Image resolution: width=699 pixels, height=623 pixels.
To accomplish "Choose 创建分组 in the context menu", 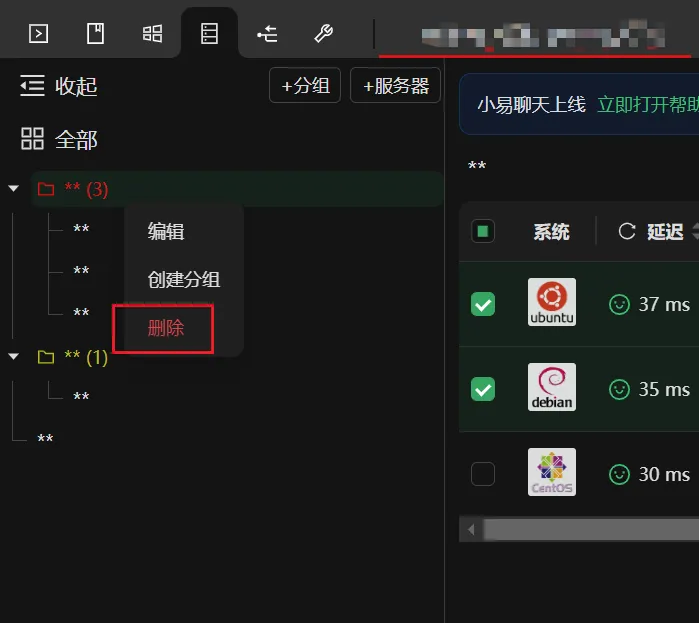I will click(184, 280).
